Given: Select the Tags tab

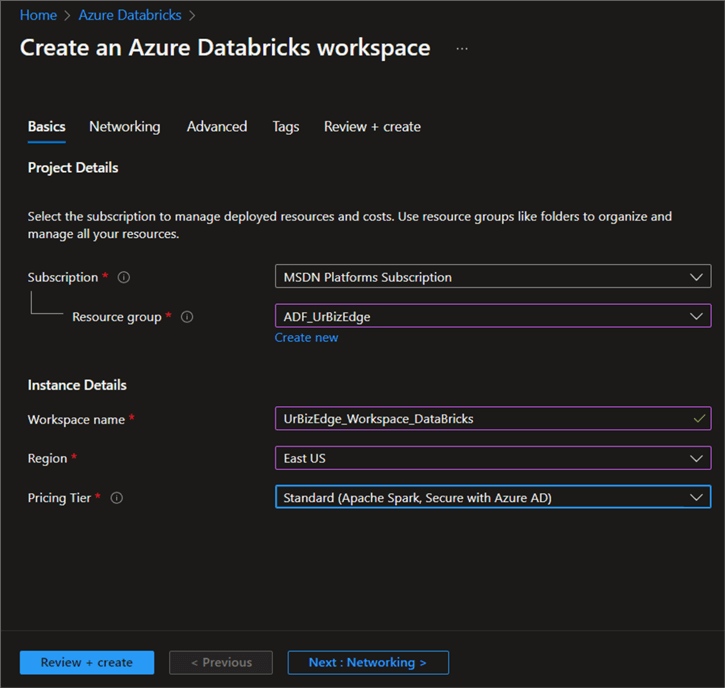Looking at the screenshot, I should click(x=285, y=127).
